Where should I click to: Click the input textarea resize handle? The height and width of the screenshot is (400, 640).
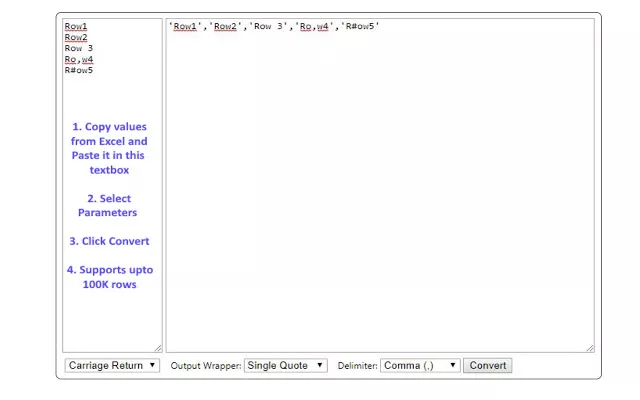click(158, 348)
